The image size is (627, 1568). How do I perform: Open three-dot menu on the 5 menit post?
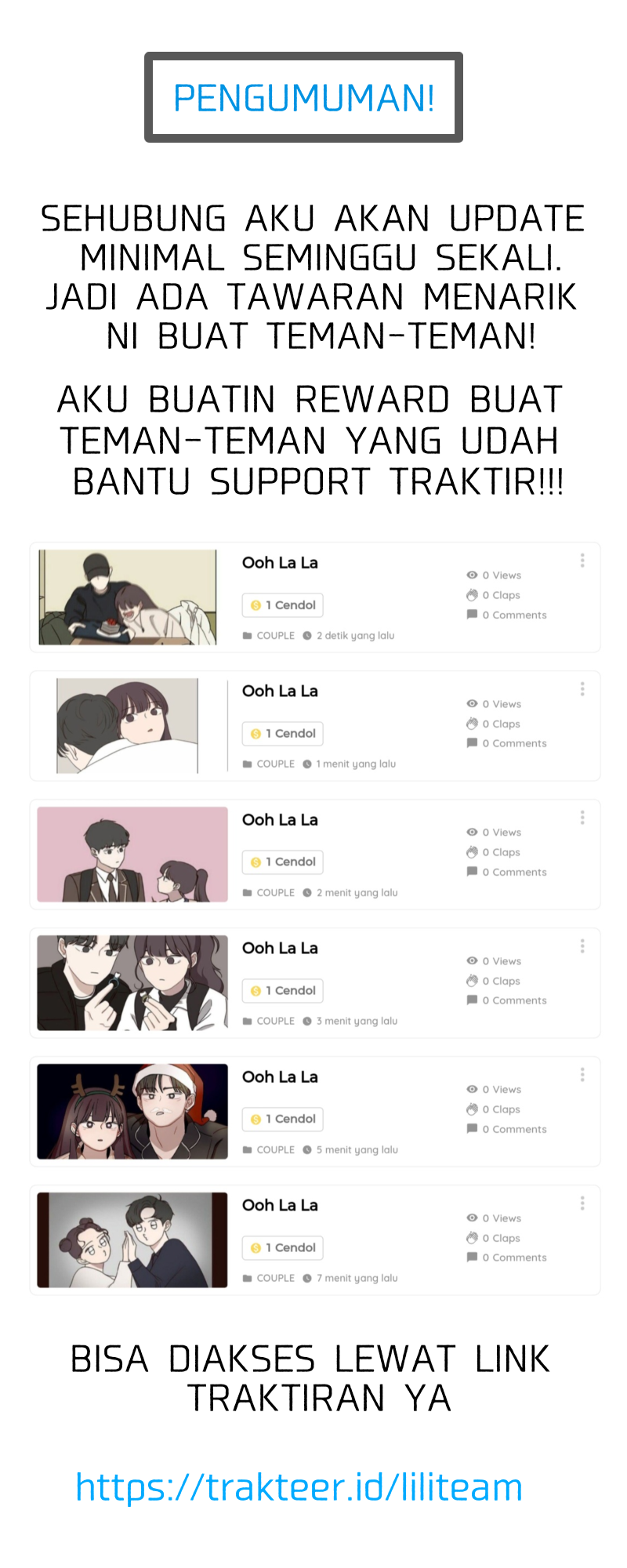582,1075
